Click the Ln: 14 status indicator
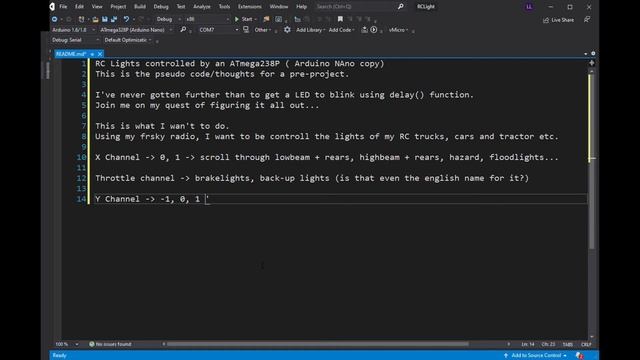The height and width of the screenshot is (360, 640). [527, 344]
